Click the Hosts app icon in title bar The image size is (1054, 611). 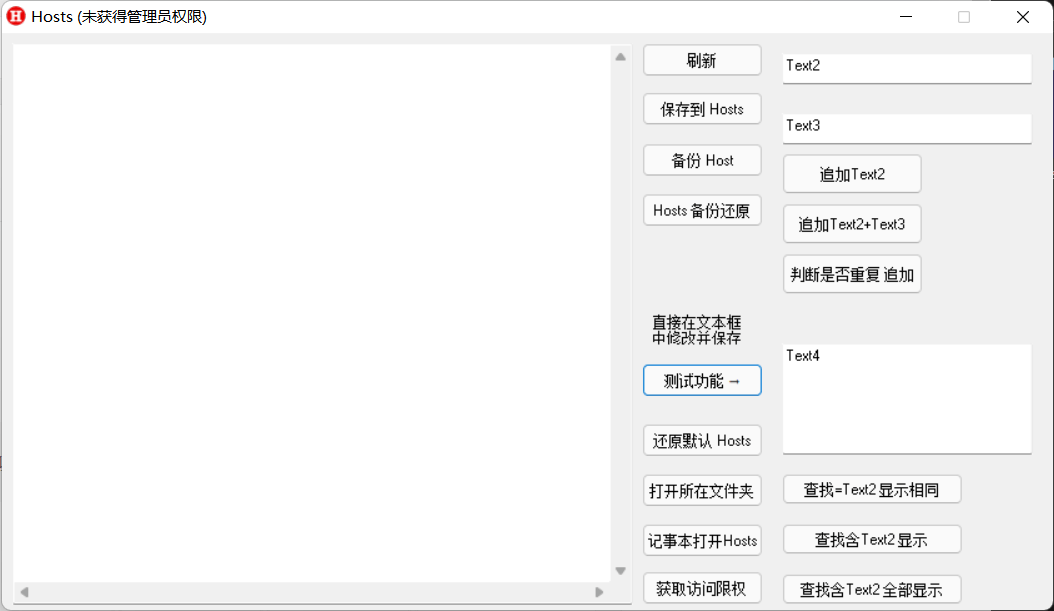(x=15, y=16)
